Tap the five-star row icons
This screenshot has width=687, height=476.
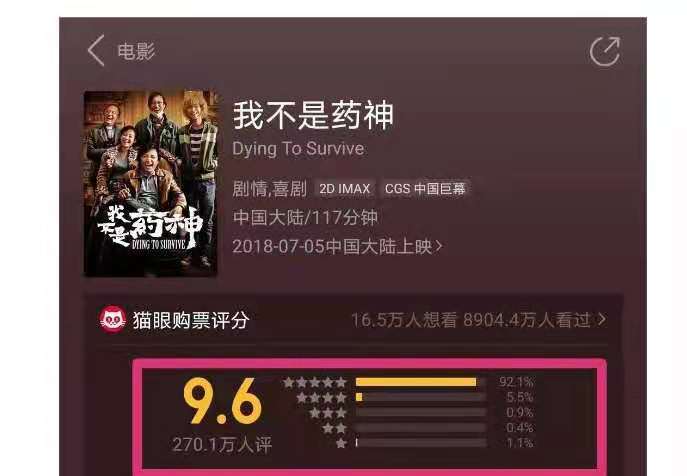[x=315, y=383]
